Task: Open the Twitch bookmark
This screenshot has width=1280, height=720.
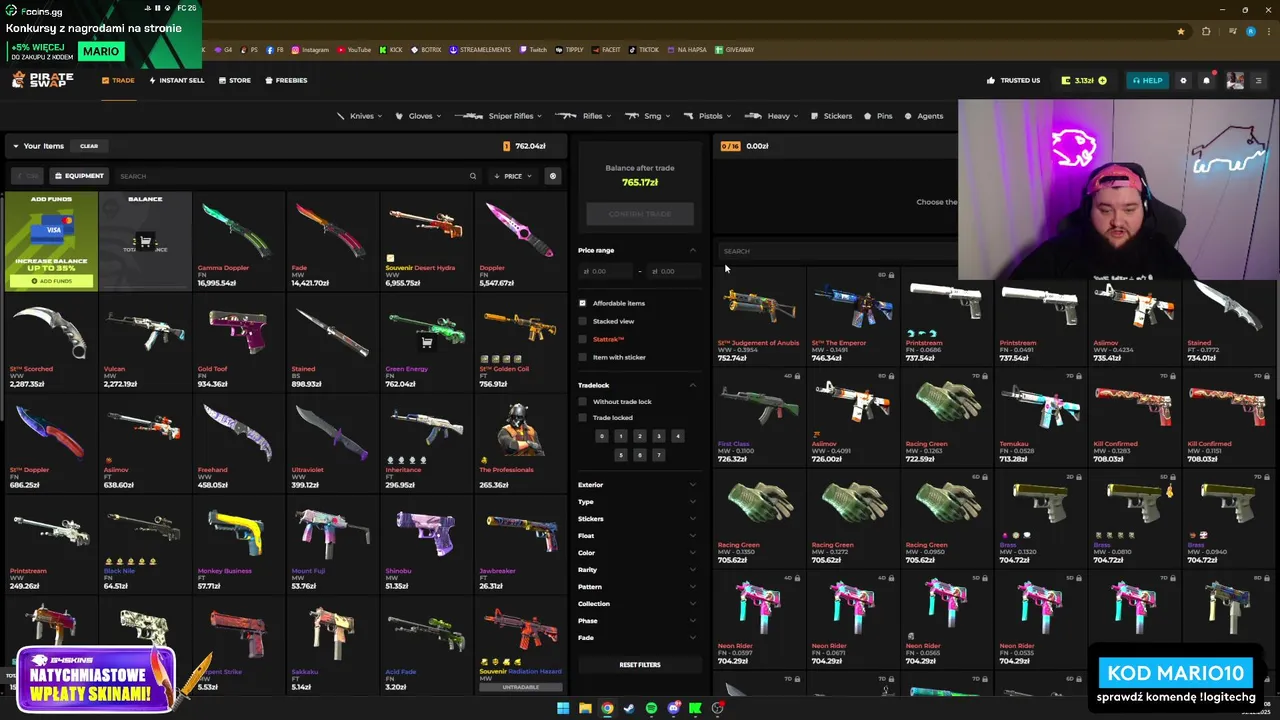Action: 533,49
